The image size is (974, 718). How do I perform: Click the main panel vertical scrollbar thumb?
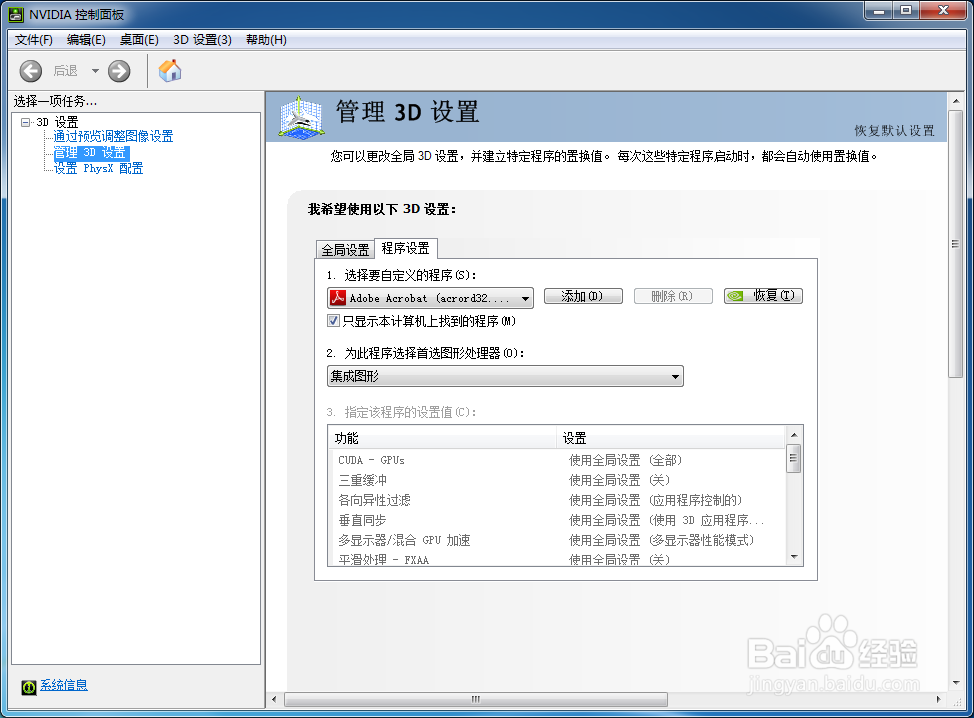[x=955, y=244]
